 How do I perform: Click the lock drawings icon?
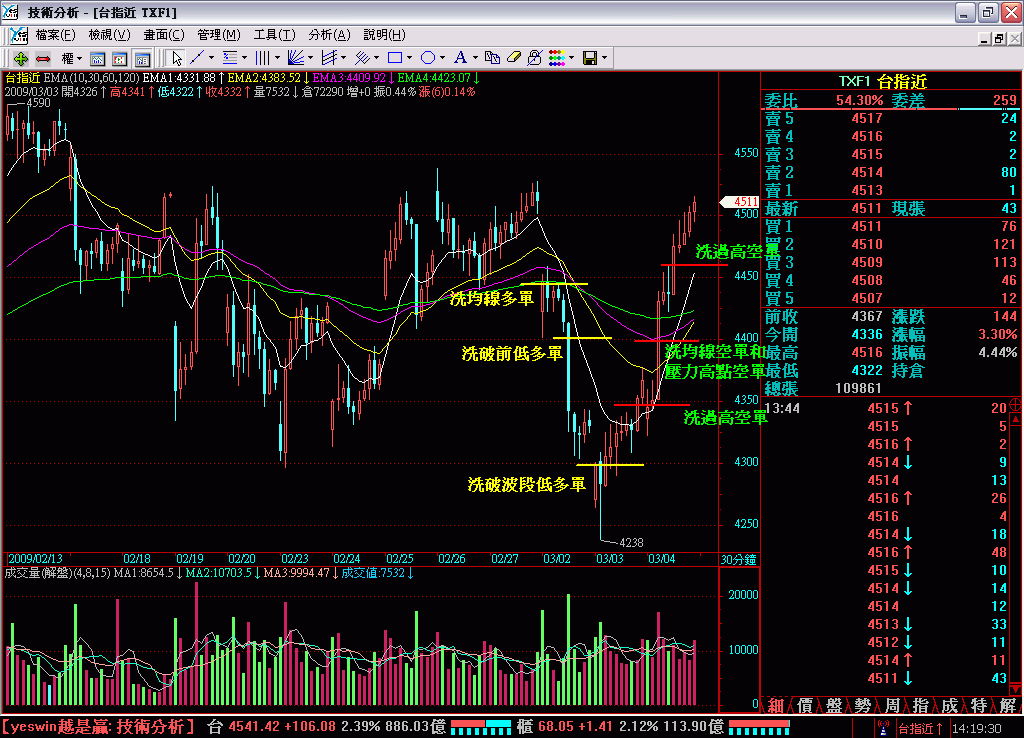(x=535, y=59)
